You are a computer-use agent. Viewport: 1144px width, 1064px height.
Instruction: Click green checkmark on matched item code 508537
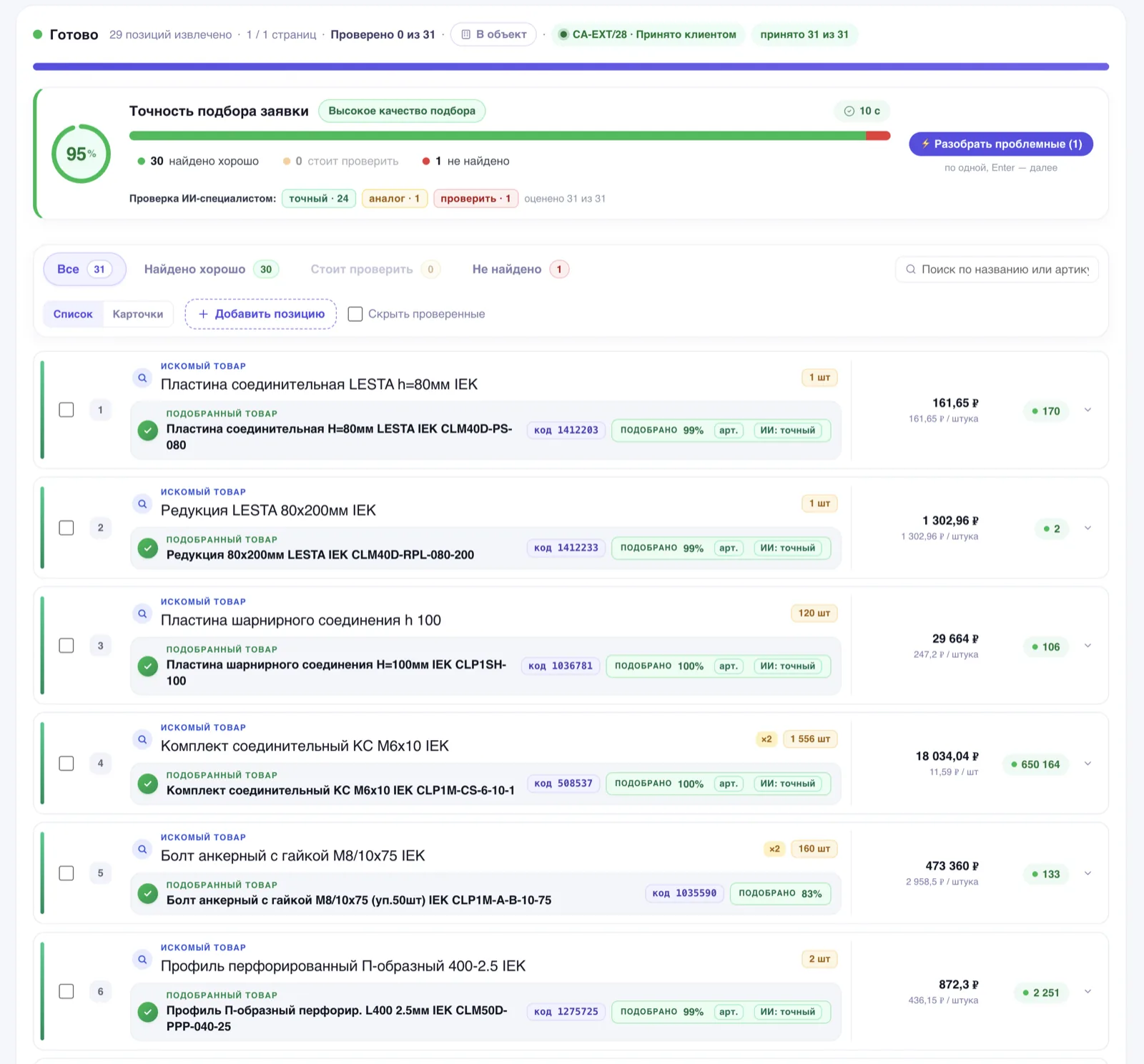tap(148, 784)
